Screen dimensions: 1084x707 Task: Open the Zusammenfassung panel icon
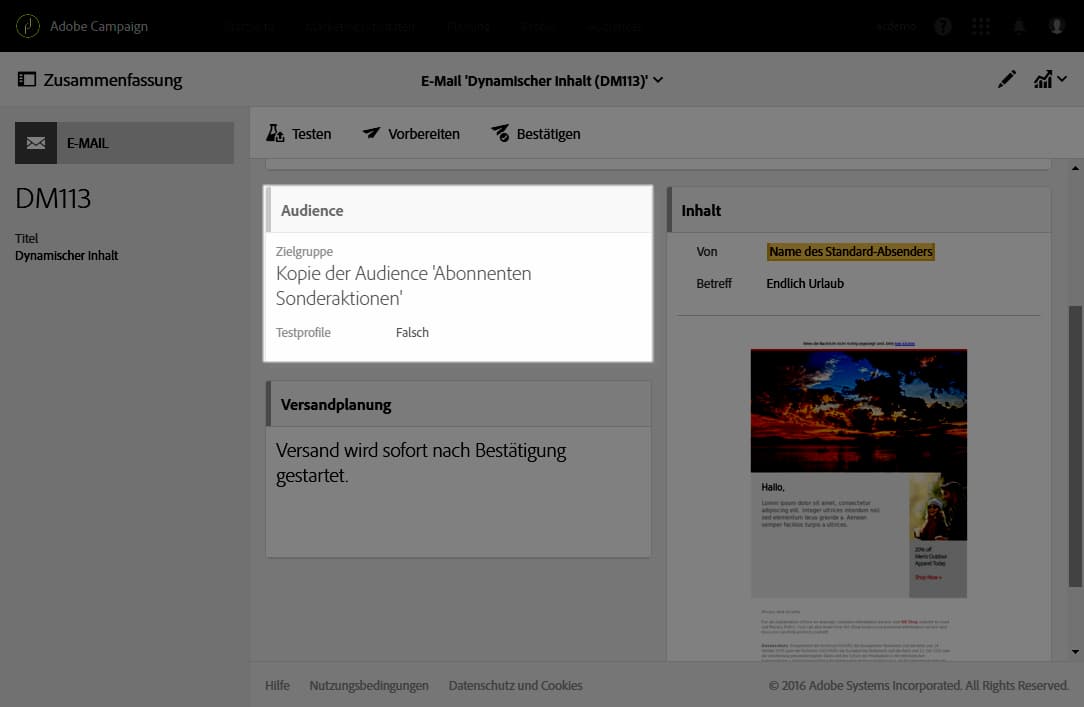click(27, 78)
